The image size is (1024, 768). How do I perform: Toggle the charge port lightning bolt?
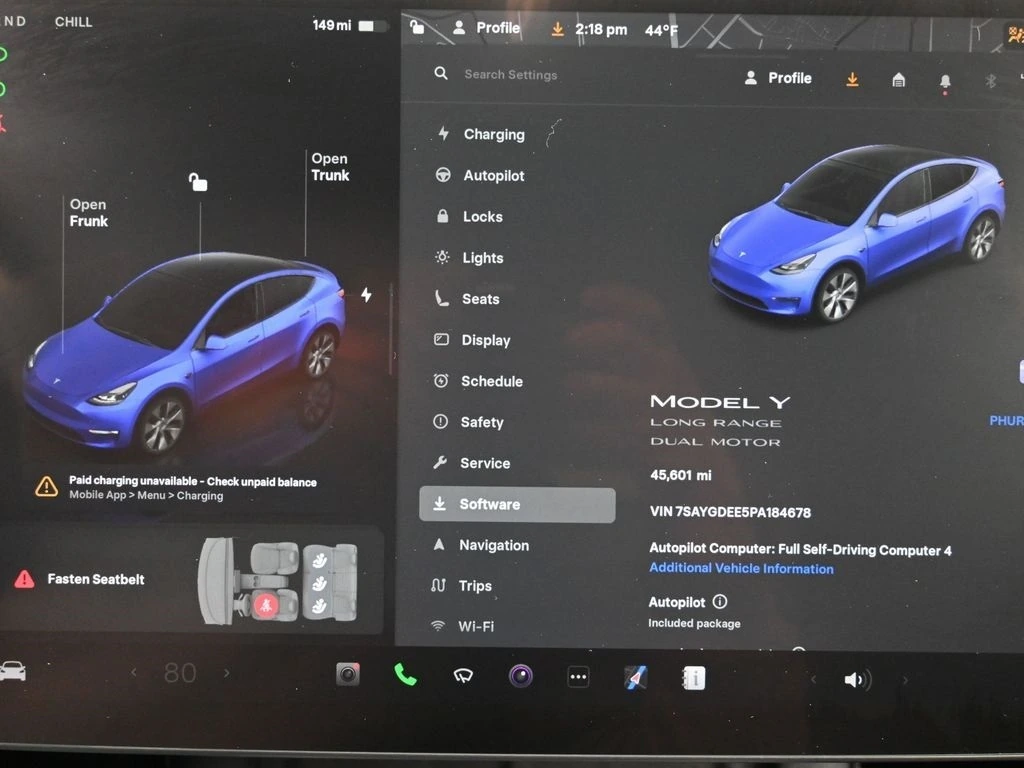[366, 295]
